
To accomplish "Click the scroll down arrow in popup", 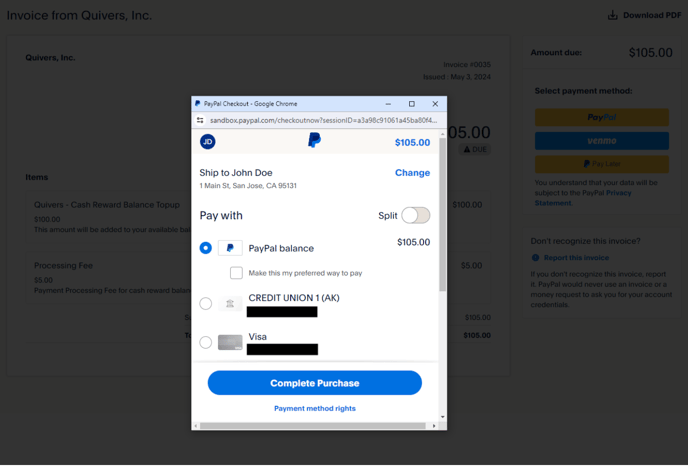I will pos(442,417).
